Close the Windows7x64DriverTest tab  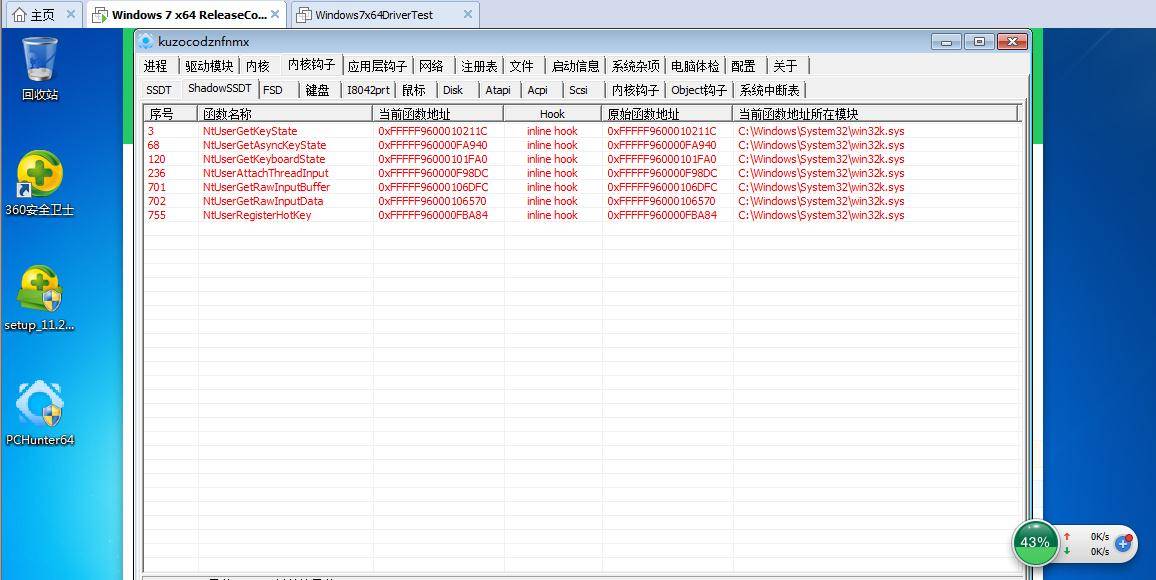(x=467, y=15)
